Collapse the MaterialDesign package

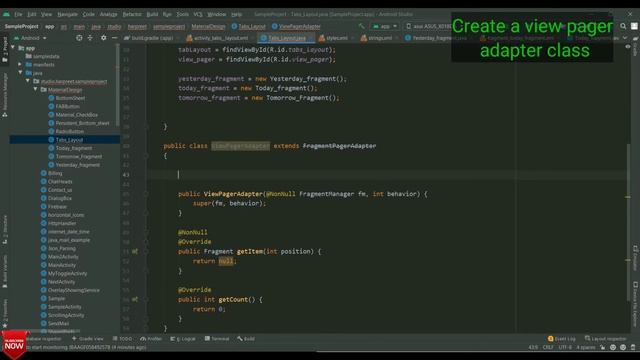tap(36, 89)
